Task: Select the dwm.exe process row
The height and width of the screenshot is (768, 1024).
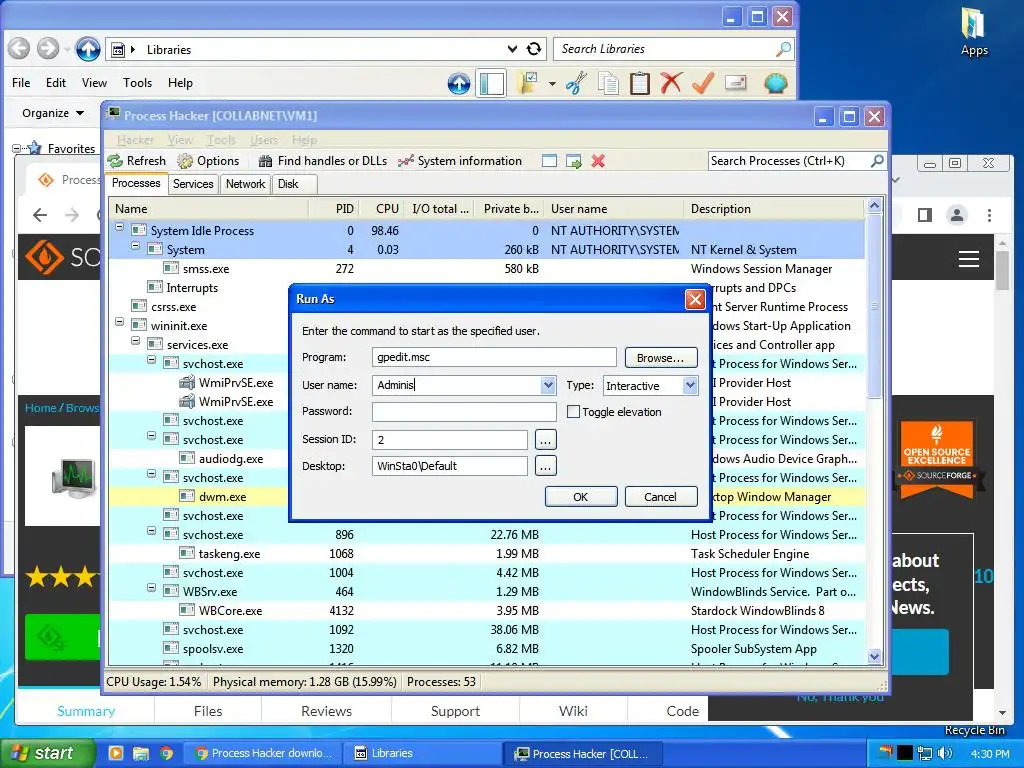Action: (487, 497)
